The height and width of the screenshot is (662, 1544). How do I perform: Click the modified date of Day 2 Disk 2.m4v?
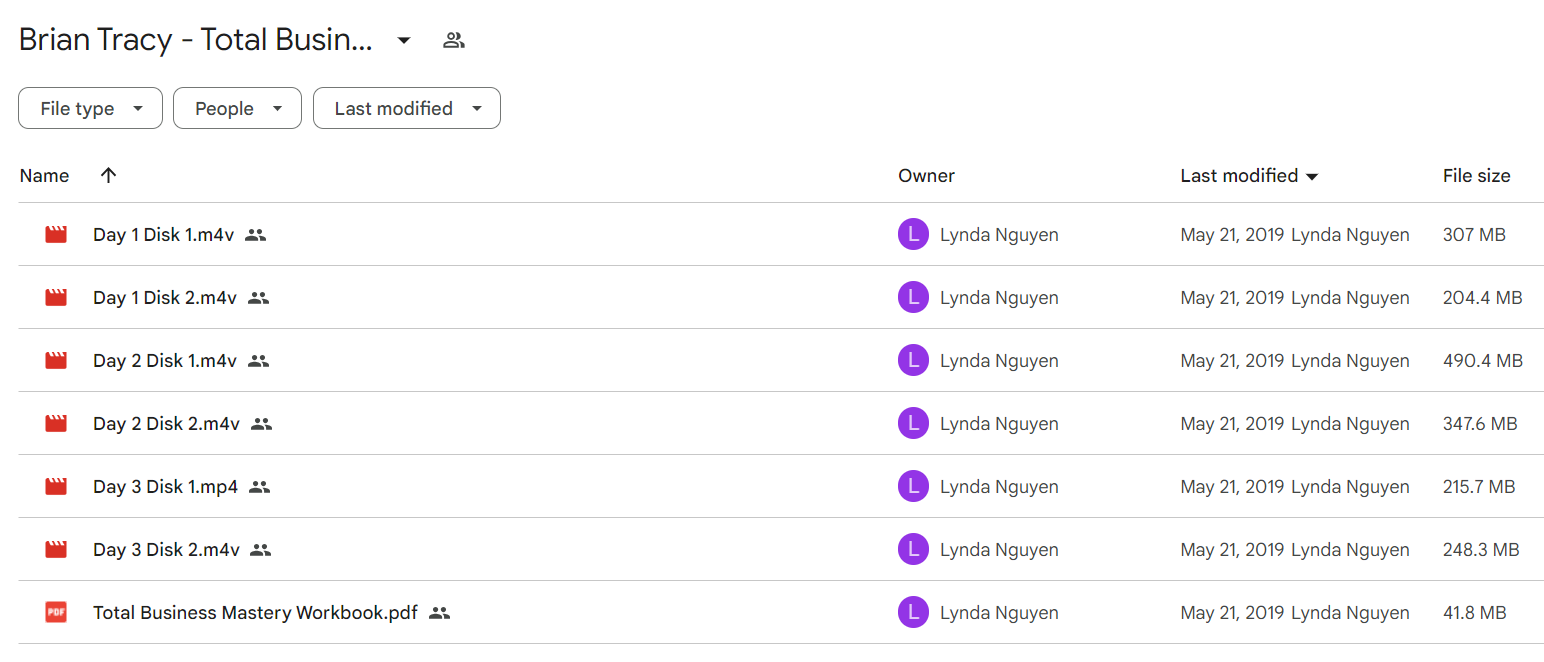point(1232,424)
